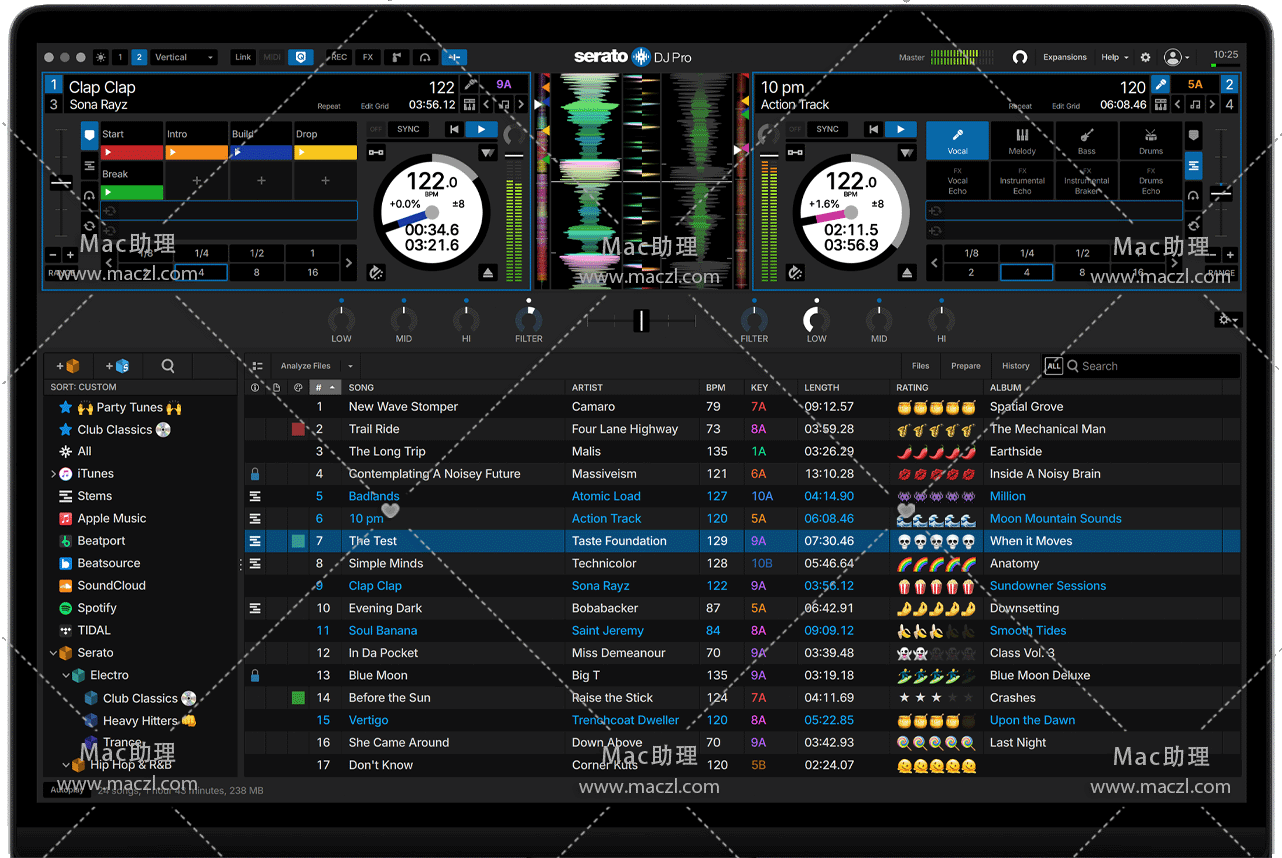Collapse the Electro crate folder
The height and width of the screenshot is (858, 1282).
pos(66,676)
